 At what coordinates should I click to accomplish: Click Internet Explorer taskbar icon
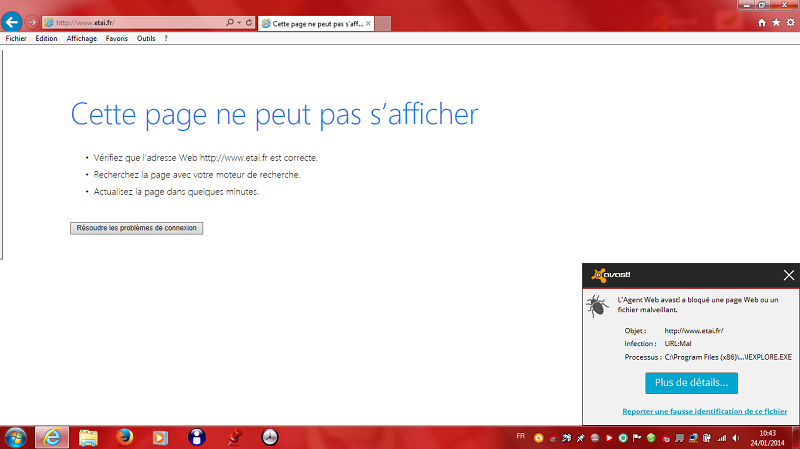pos(52,437)
